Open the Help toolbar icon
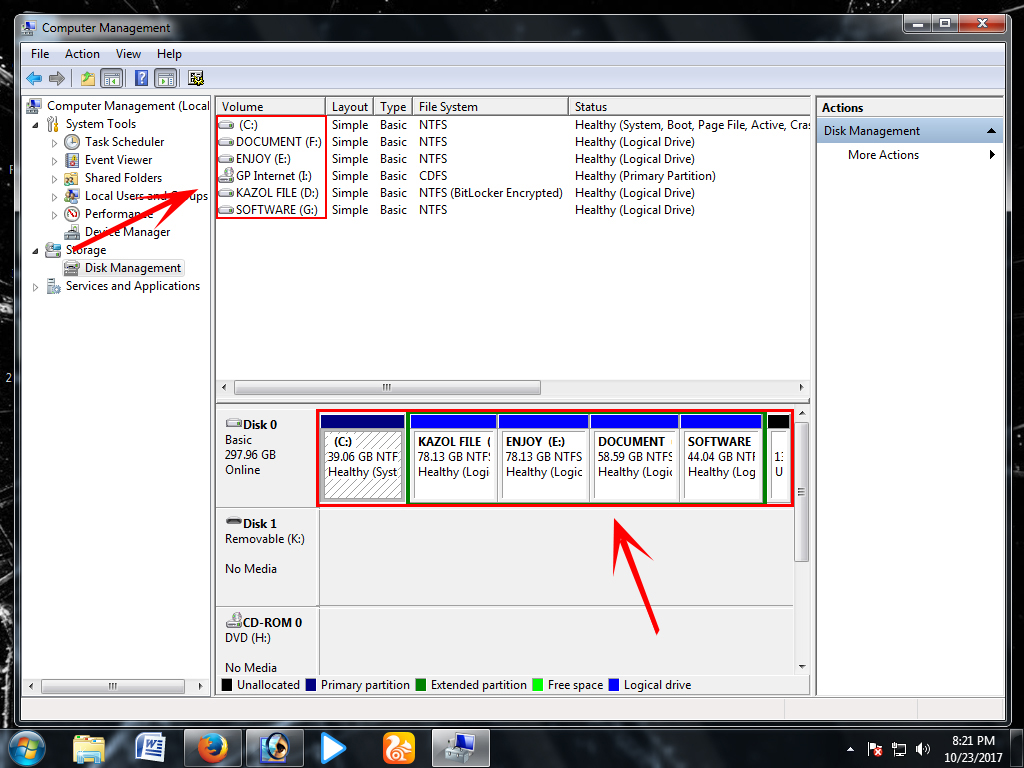1024x768 pixels. coord(141,79)
